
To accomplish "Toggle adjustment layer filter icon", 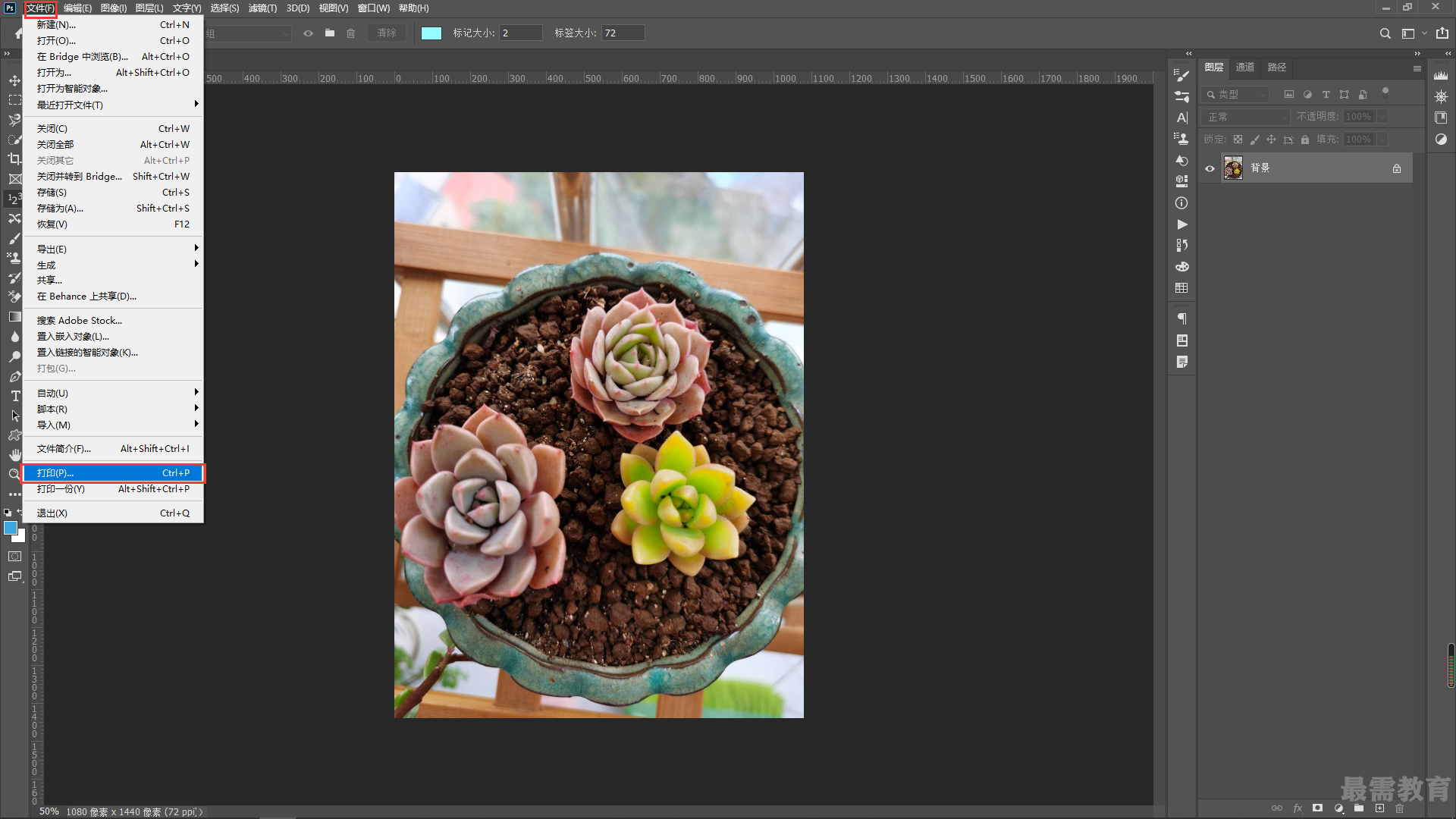I will pos(1307,95).
